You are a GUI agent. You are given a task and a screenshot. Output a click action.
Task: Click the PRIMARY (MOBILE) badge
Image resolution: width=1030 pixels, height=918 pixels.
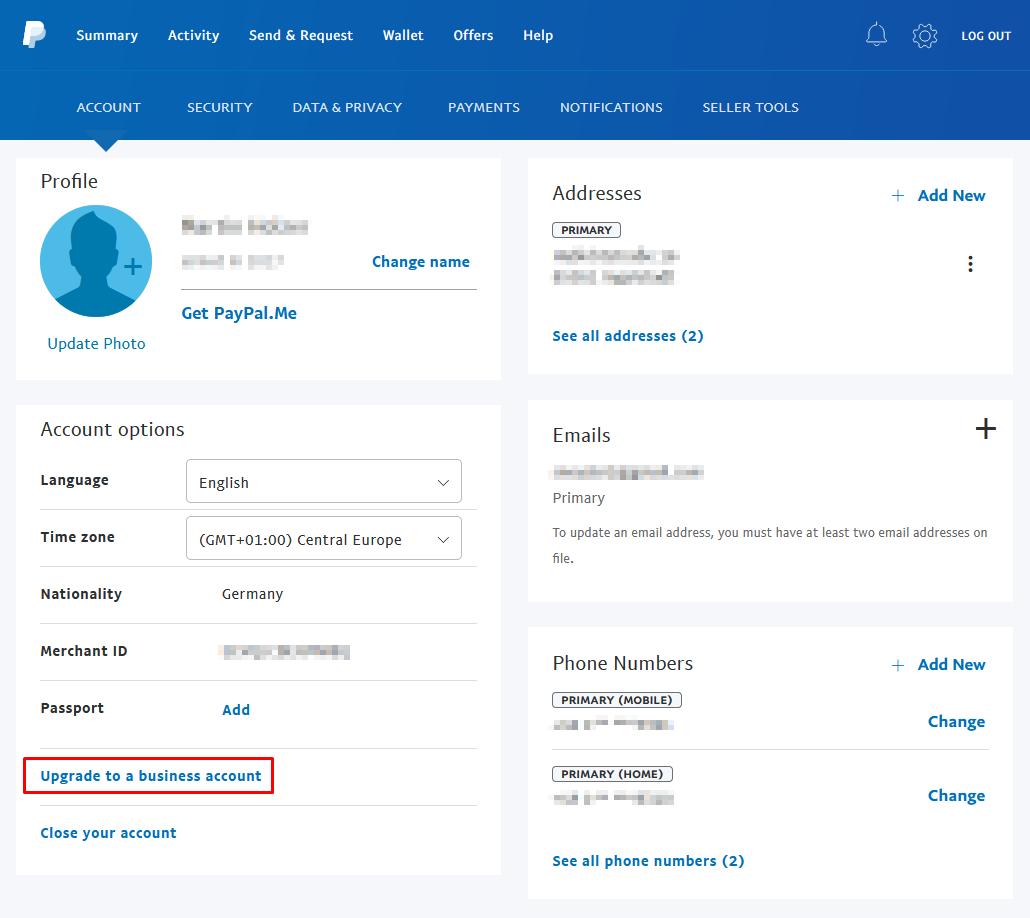(x=616, y=700)
